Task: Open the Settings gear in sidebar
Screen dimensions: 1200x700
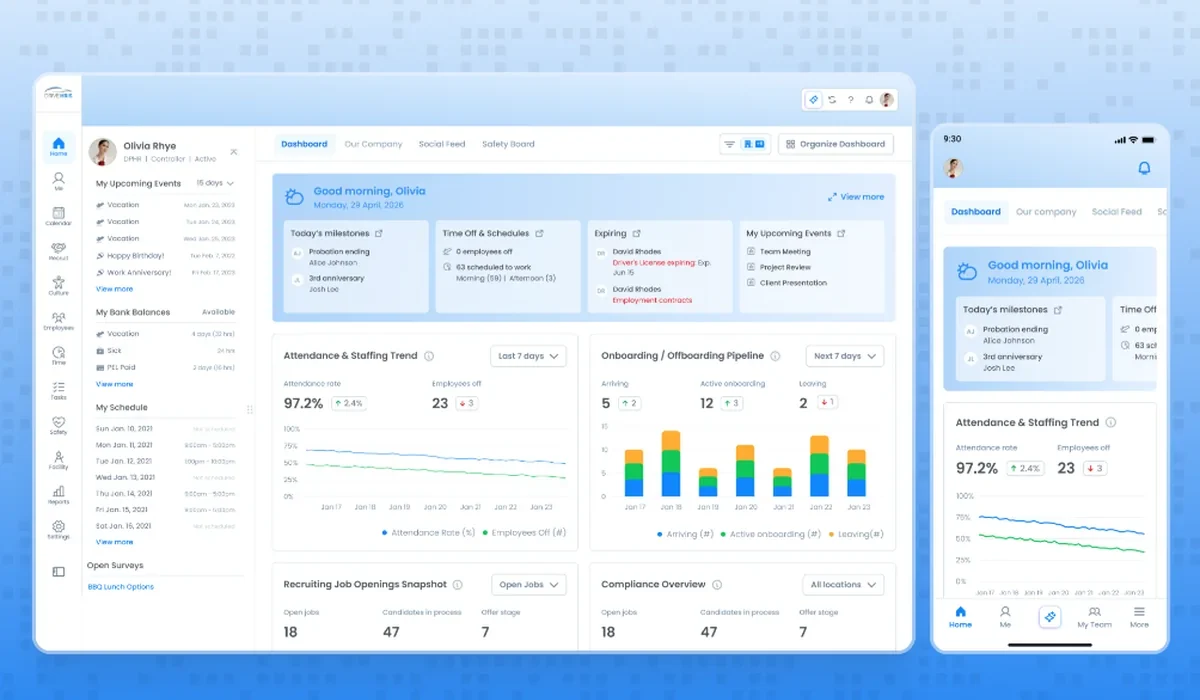Action: point(59,530)
